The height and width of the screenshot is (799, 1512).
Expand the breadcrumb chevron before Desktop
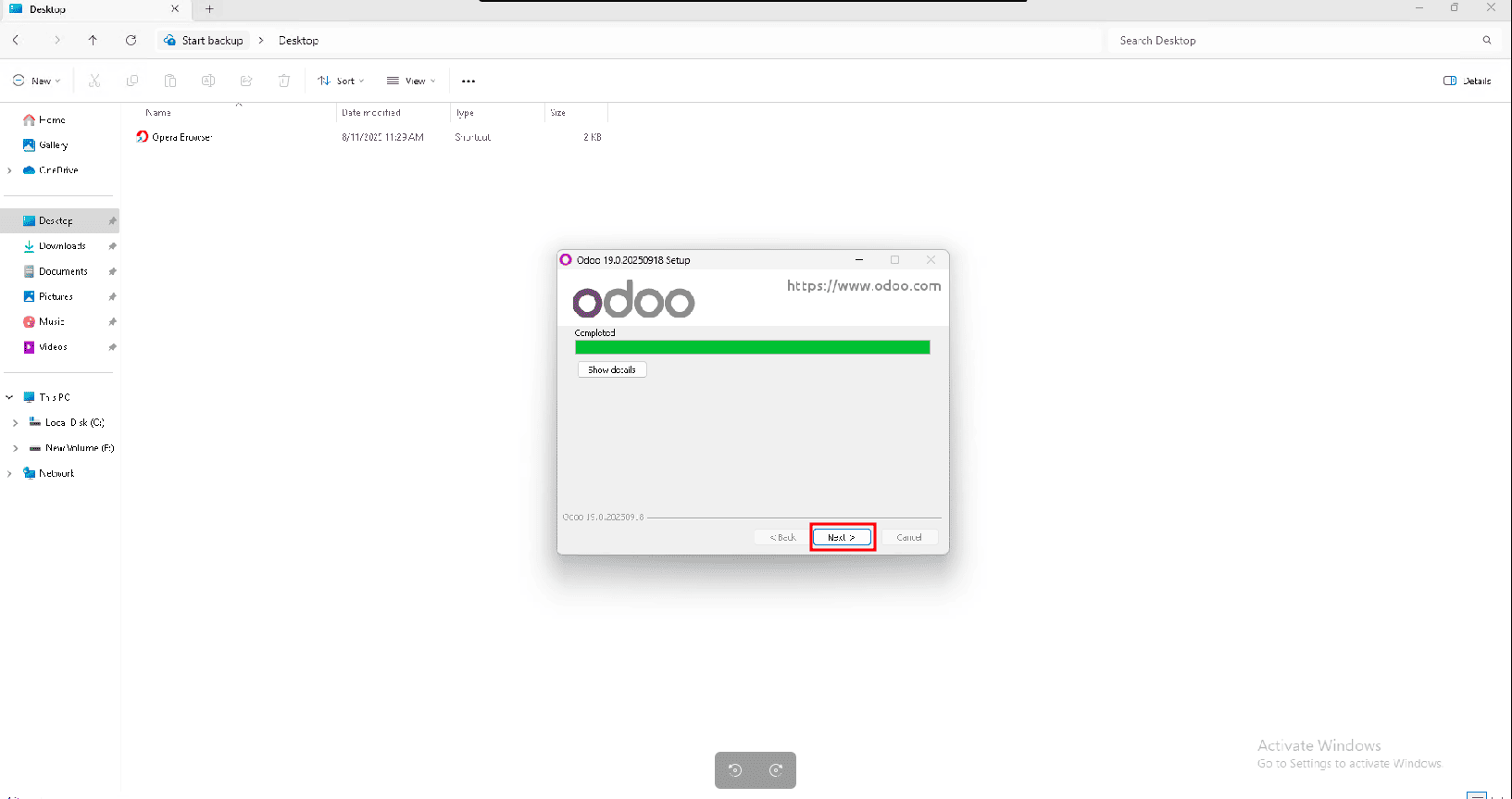(x=261, y=41)
